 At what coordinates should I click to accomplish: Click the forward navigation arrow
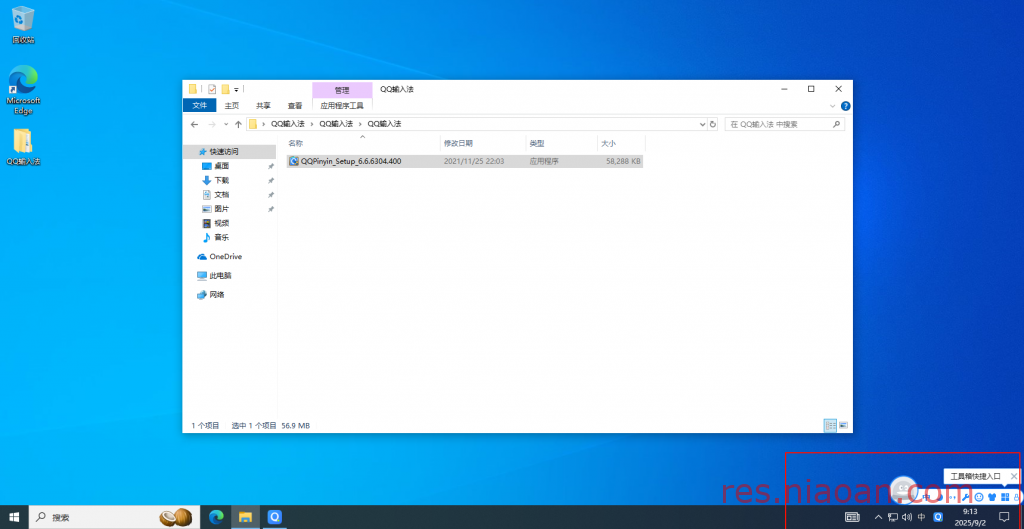coord(212,124)
